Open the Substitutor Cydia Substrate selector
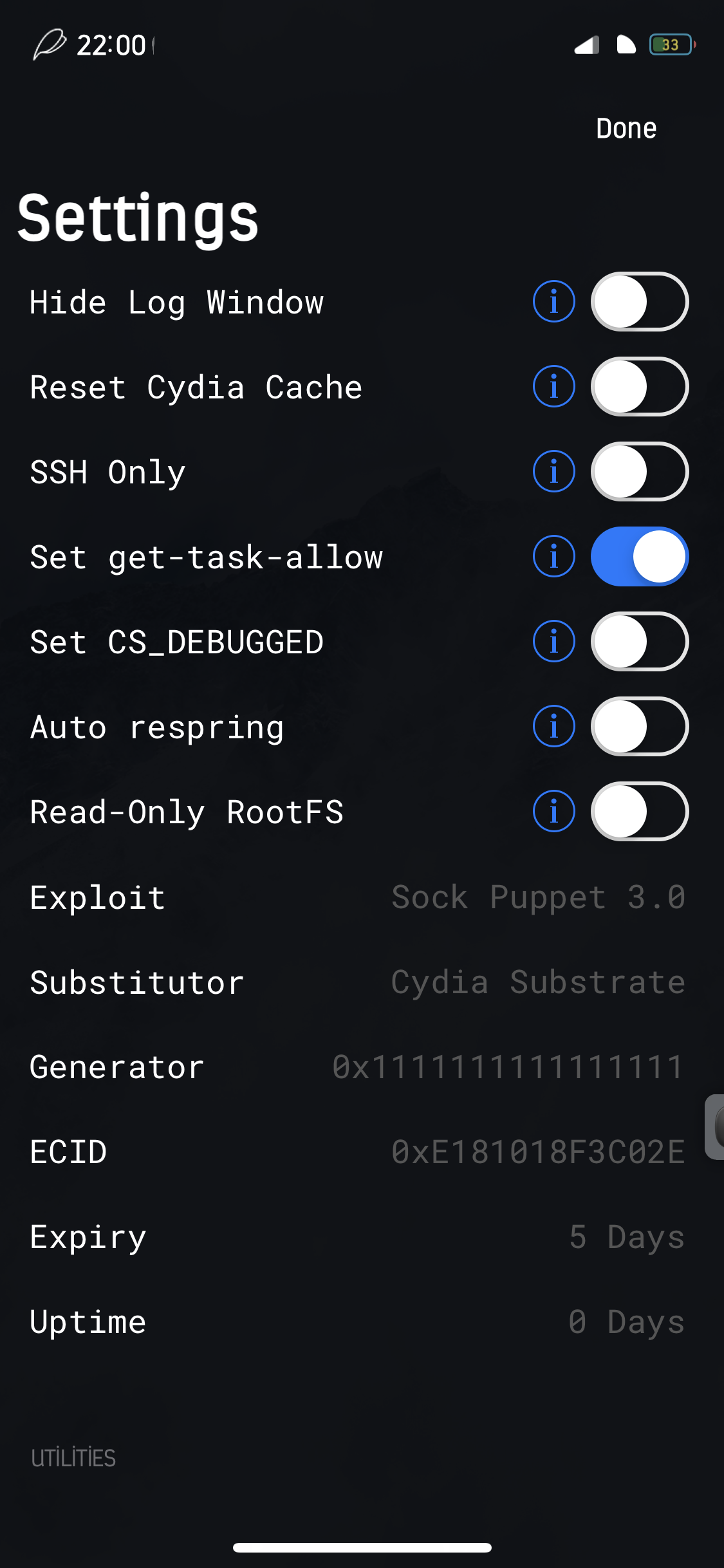 362,982
